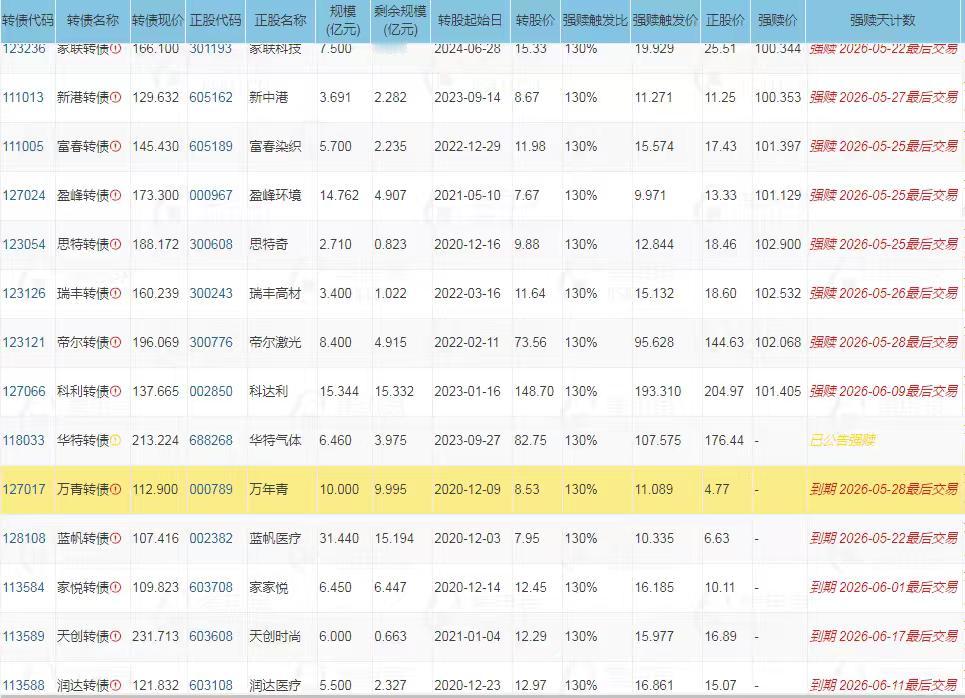Open stock code 603608 link
965x698 pixels.
[x=211, y=636]
